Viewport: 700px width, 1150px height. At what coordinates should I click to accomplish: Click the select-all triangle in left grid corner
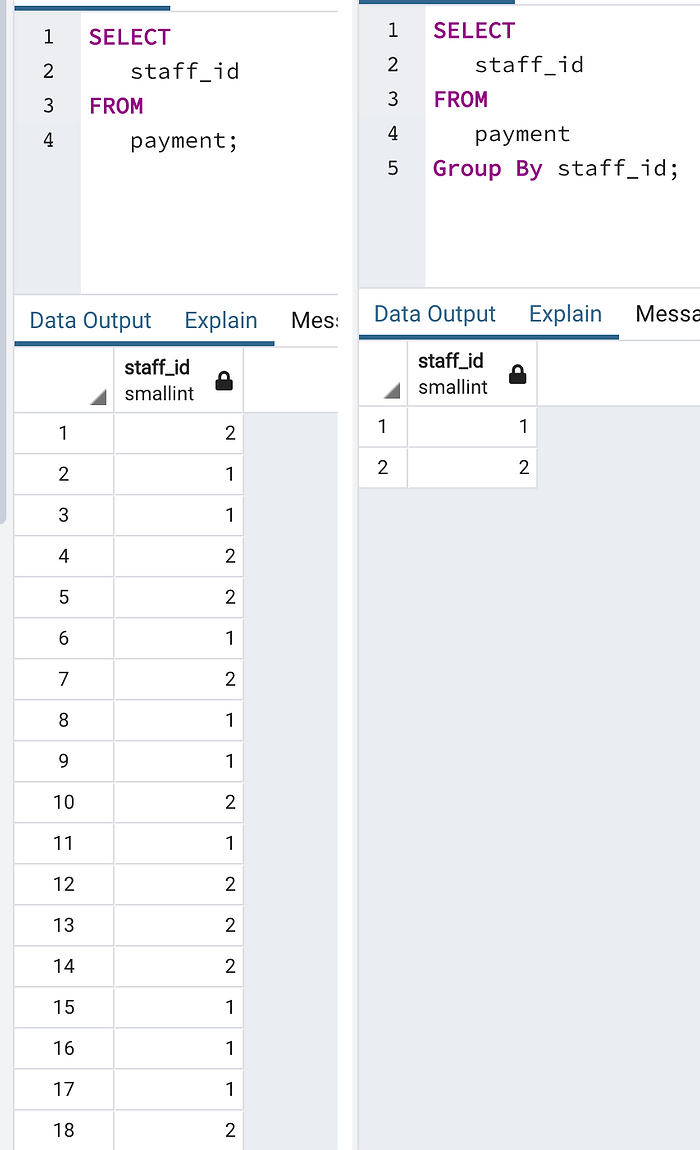[98, 398]
